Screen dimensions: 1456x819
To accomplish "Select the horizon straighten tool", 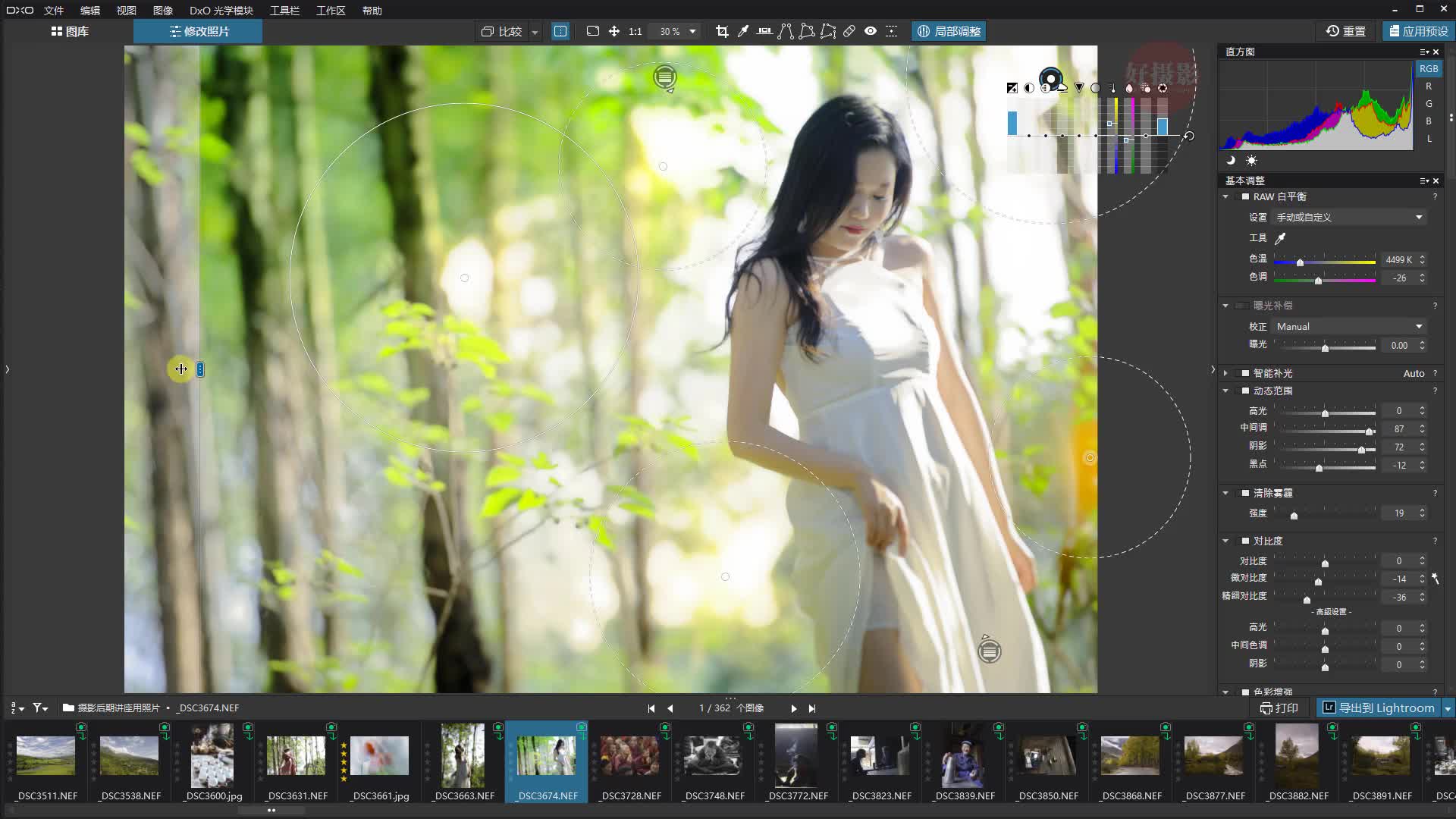I will [766, 31].
